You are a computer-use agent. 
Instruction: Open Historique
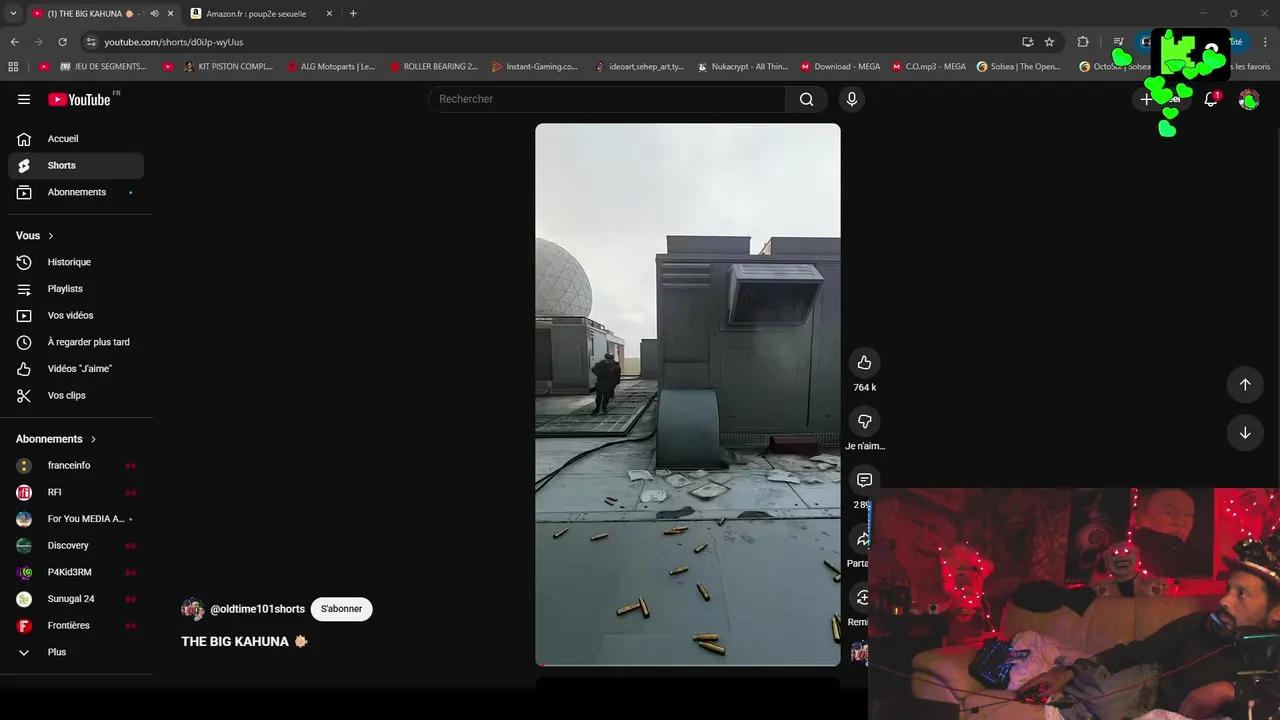[75, 262]
